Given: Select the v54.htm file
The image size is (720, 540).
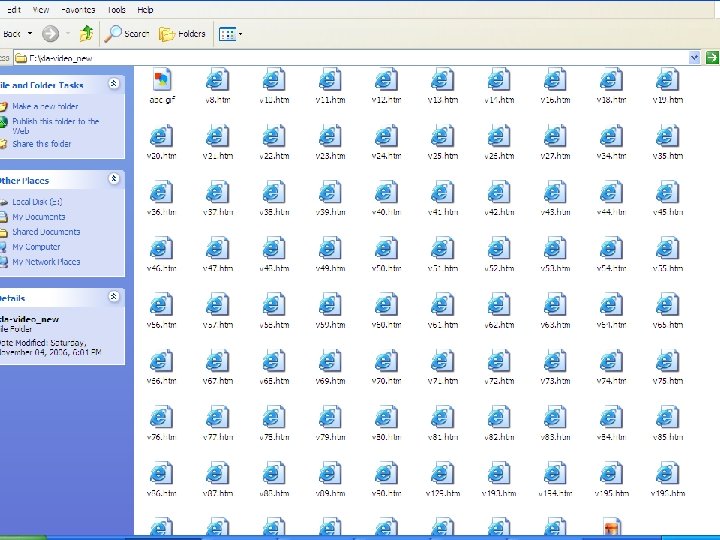Looking at the screenshot, I should click(x=611, y=255).
